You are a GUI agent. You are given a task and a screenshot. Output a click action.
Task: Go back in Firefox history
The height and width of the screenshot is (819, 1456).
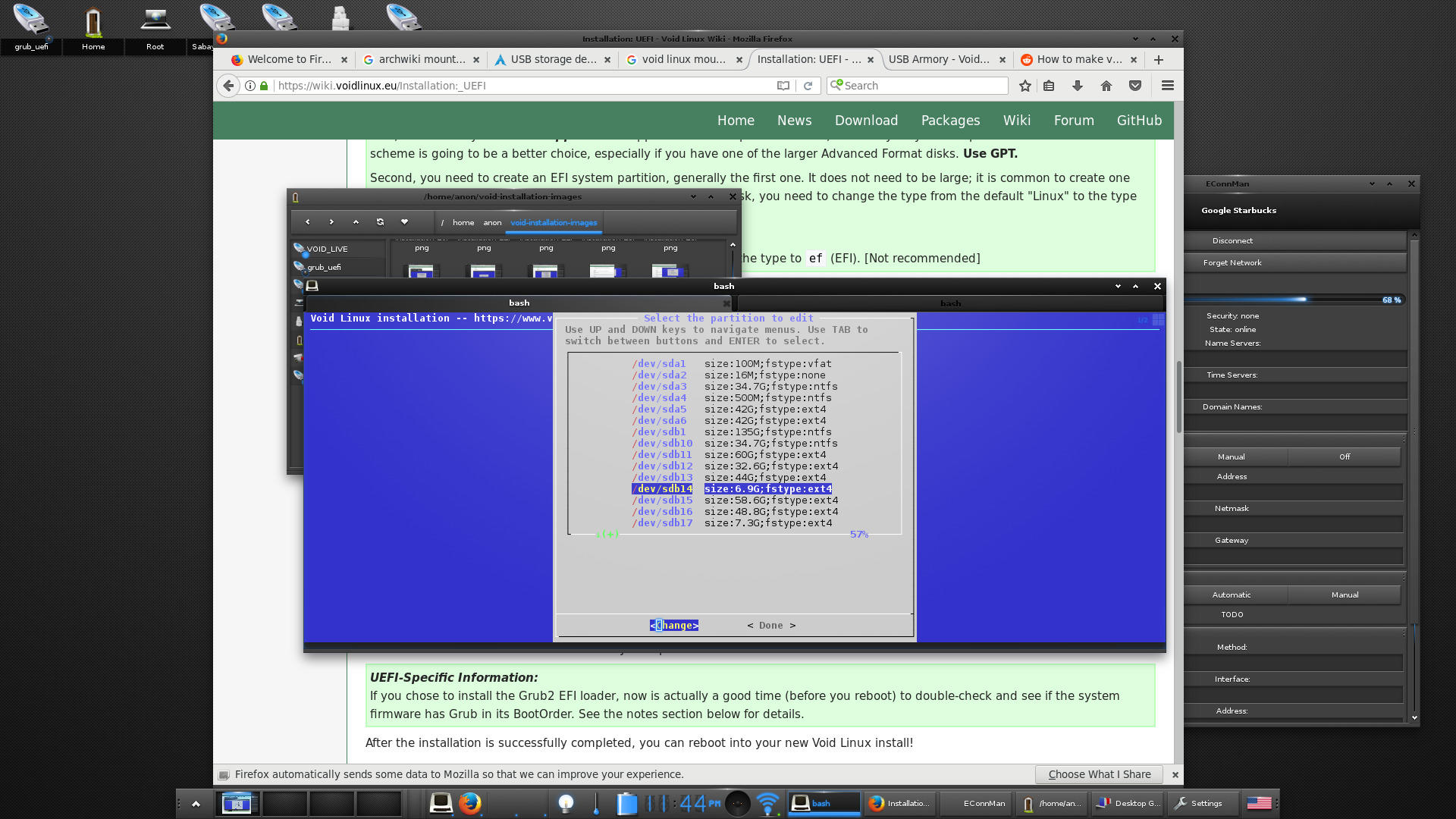[228, 86]
